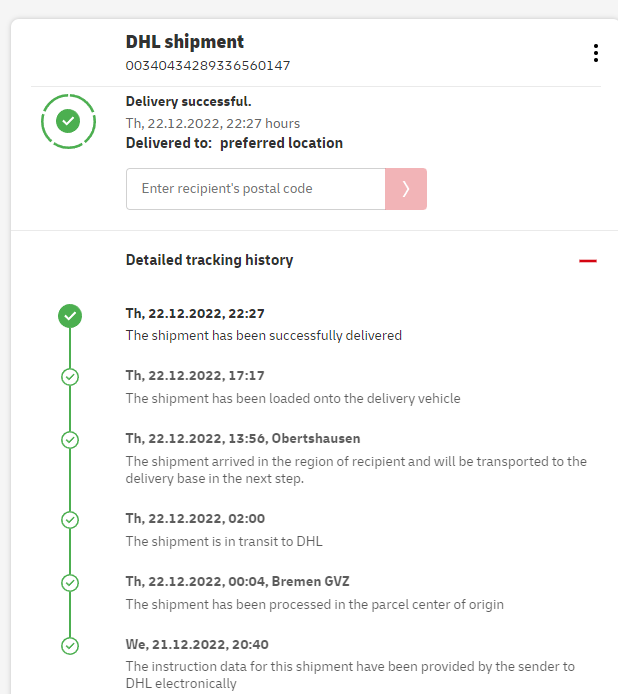
Task: Click the 'DHL shipment' title
Action: point(184,42)
